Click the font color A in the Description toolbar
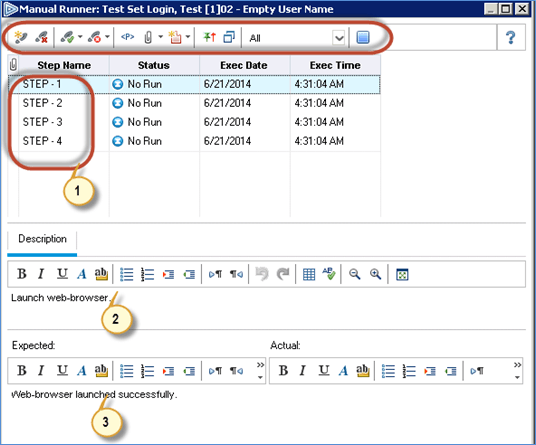The height and width of the screenshot is (445, 536). pyautogui.click(x=82, y=274)
